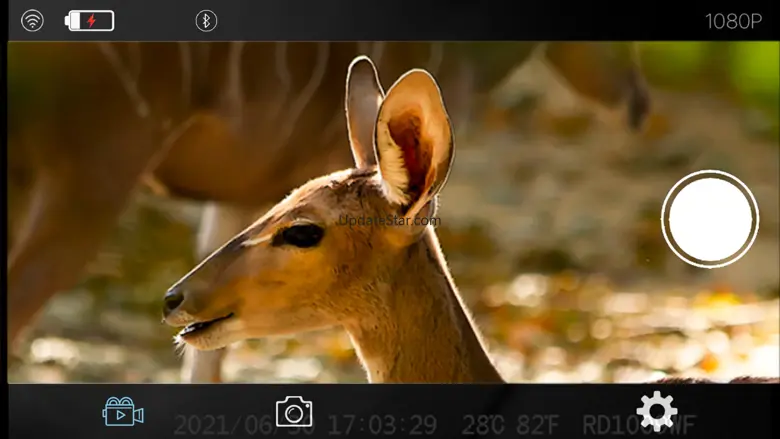Switch to video recording mode
The height and width of the screenshot is (439, 780).
click(x=123, y=412)
